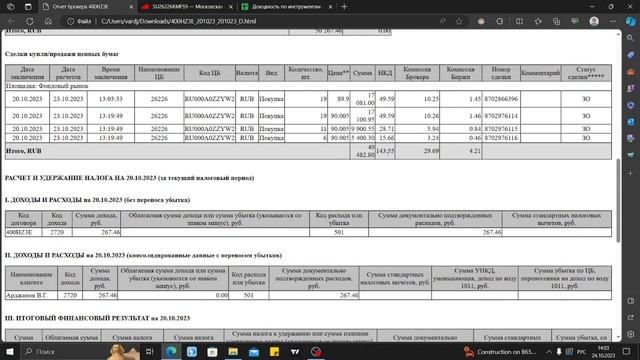Click Код ЦБ column header
640x360 pixels.
(x=209, y=73)
